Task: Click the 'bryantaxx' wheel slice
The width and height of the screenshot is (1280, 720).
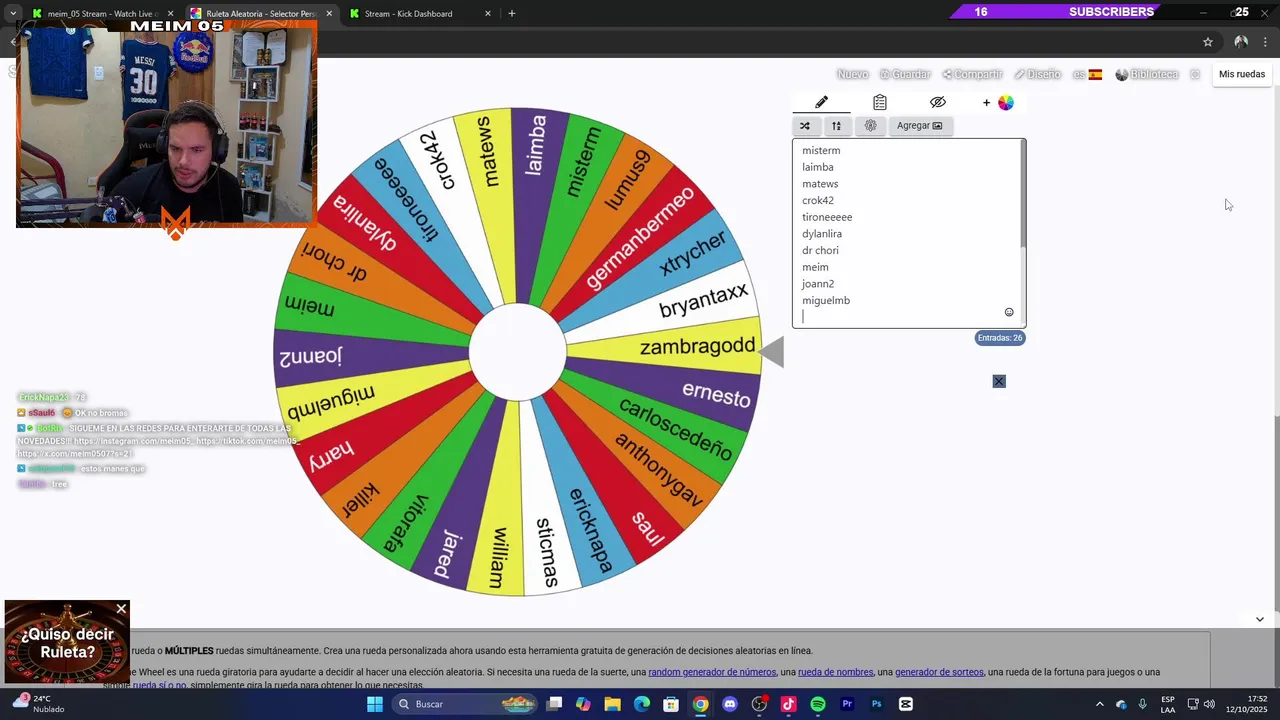Action: (x=703, y=298)
